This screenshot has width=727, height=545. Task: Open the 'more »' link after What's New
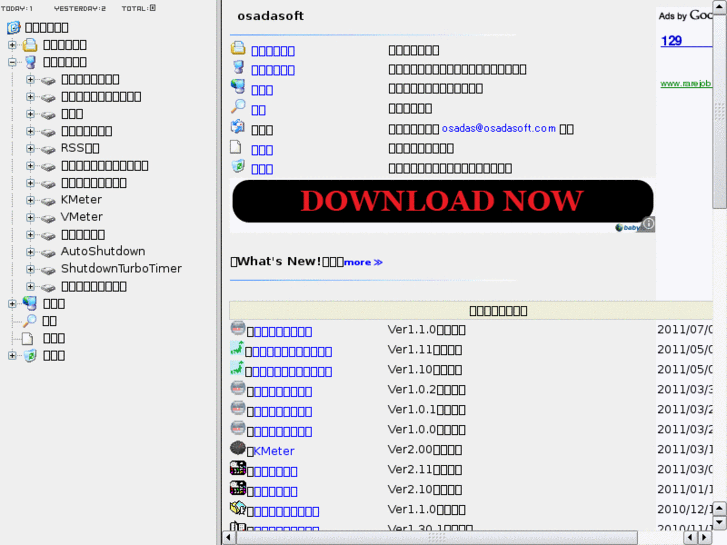(x=363, y=263)
